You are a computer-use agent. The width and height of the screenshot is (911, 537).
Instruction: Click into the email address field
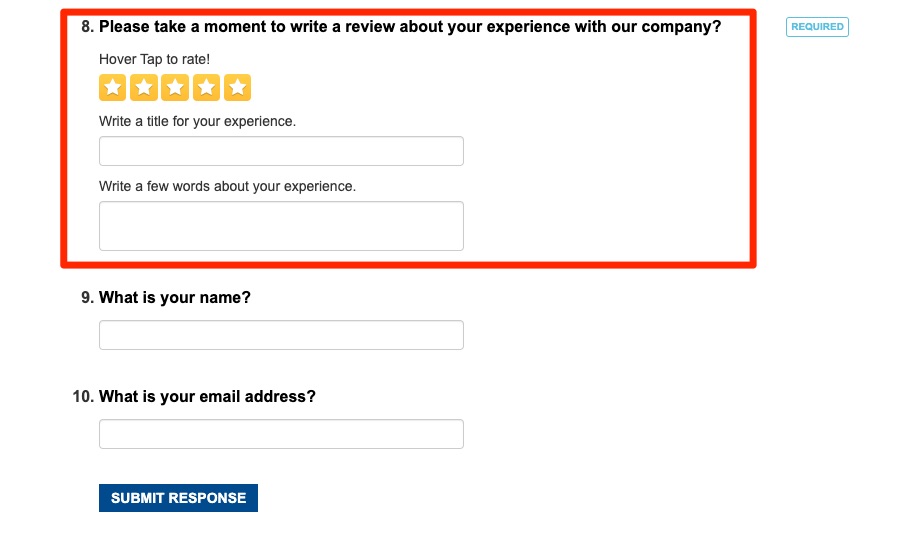coord(281,434)
